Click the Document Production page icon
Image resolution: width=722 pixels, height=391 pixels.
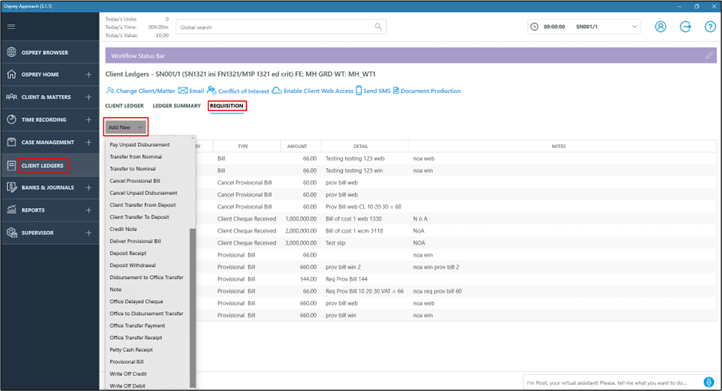(396, 91)
